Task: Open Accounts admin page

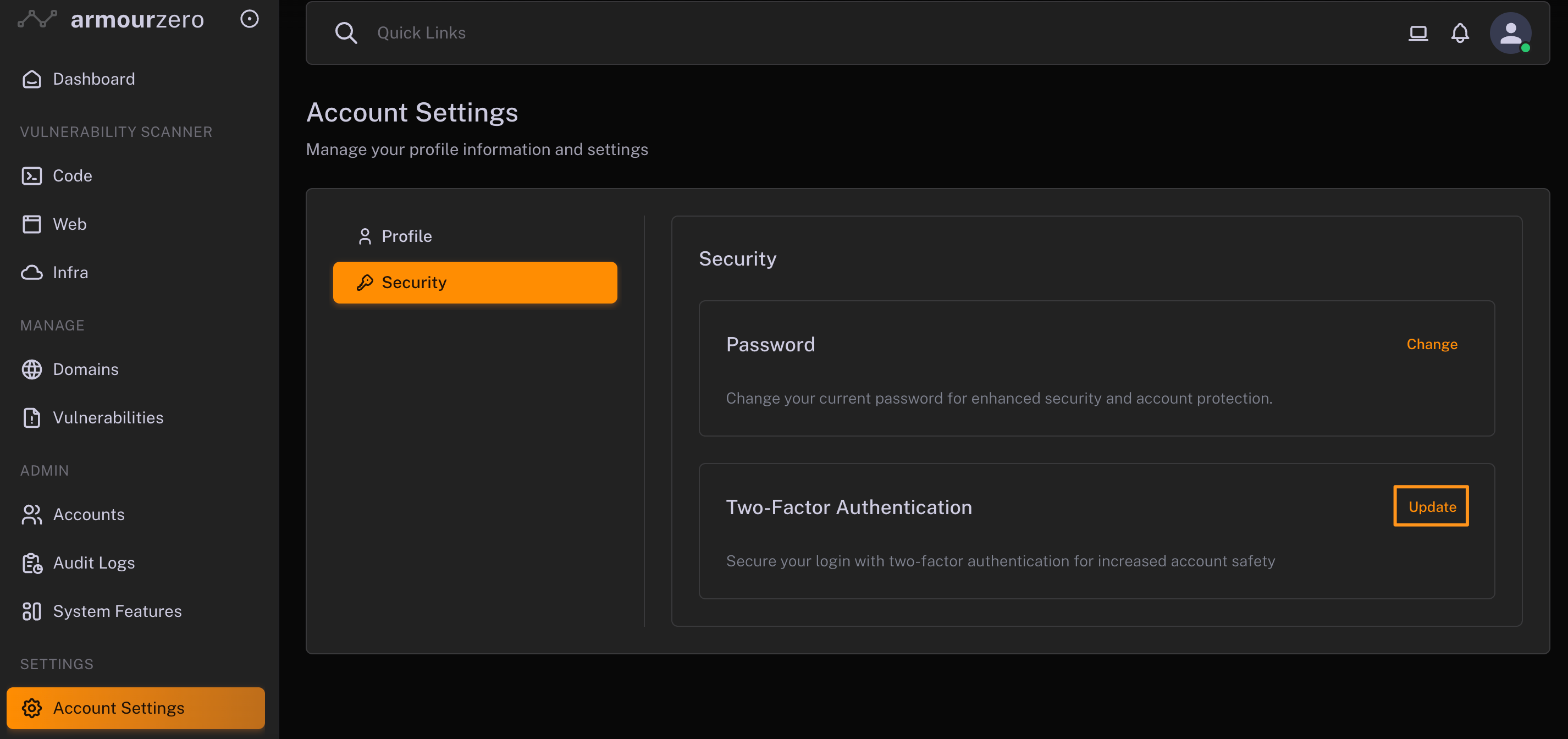Action: pos(89,514)
